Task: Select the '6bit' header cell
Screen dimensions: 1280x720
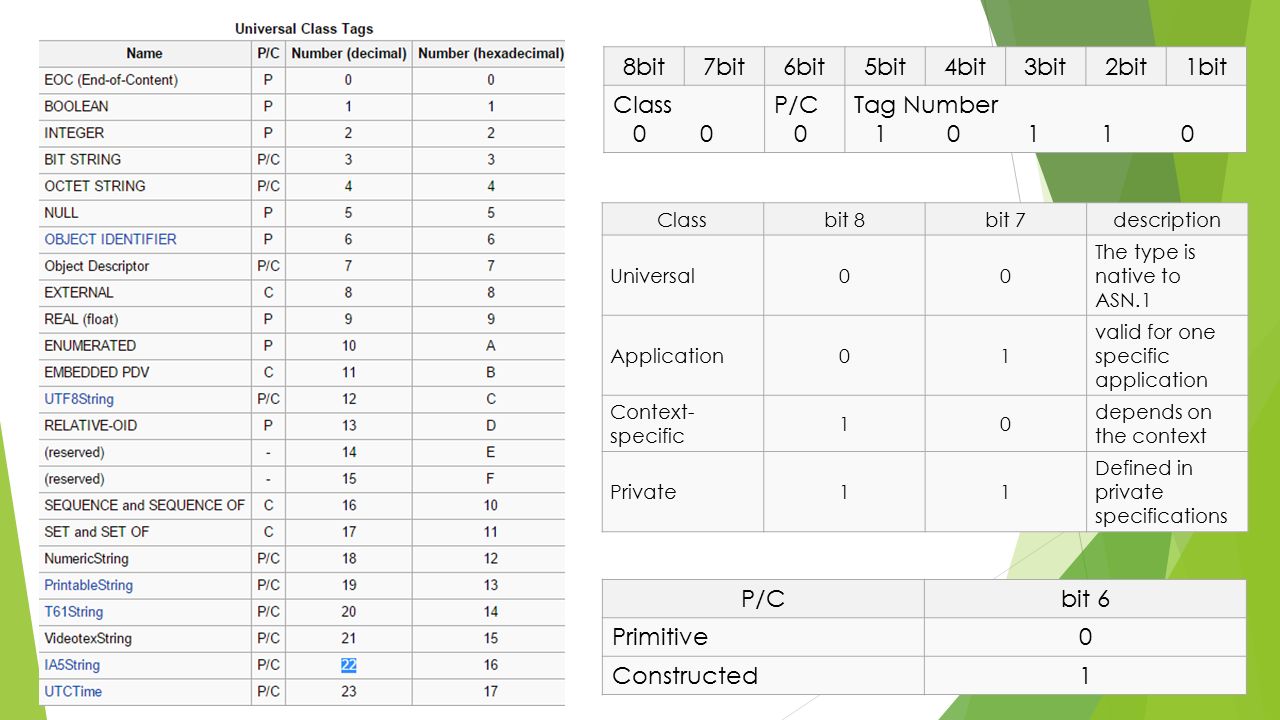Action: 804,67
